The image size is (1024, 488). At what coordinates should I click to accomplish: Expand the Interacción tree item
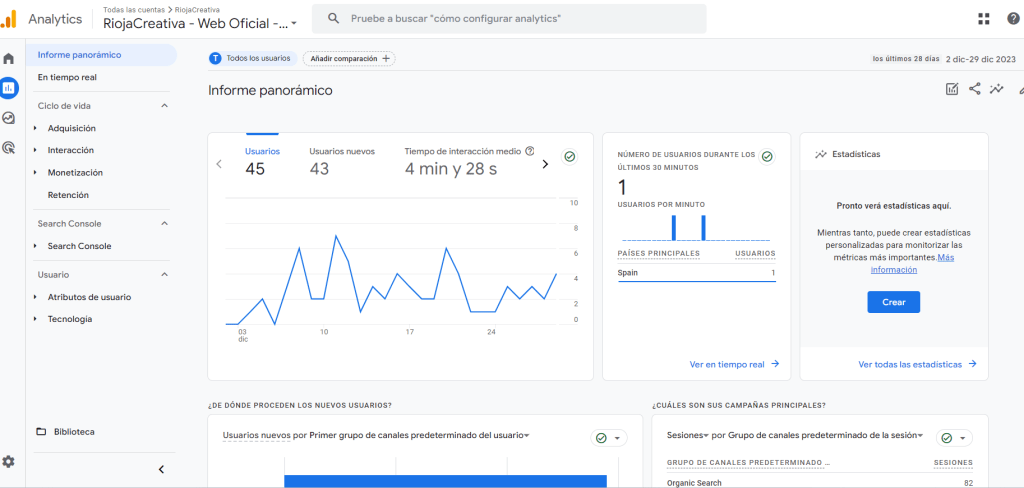pos(35,150)
